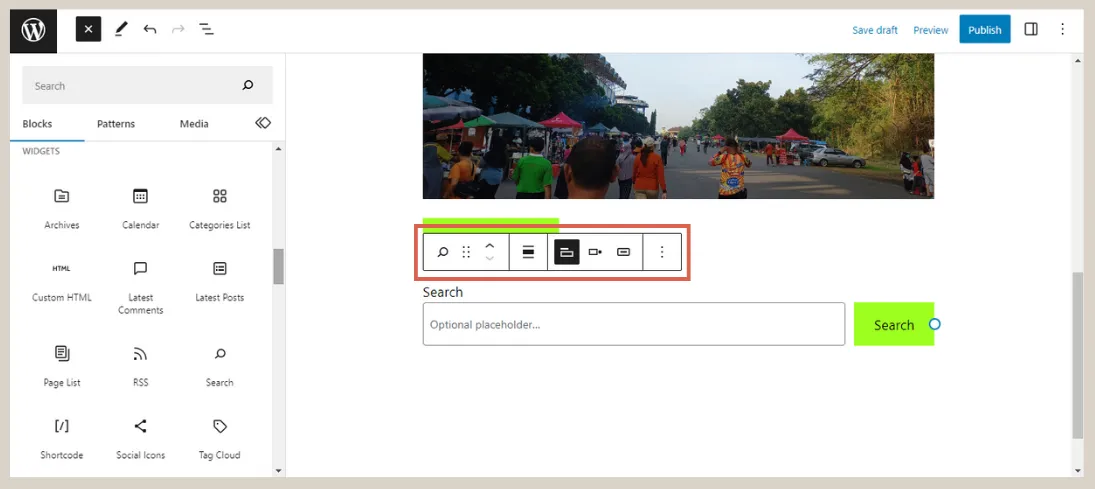Image resolution: width=1095 pixels, height=489 pixels.
Task: Preview the post
Action: point(931,30)
